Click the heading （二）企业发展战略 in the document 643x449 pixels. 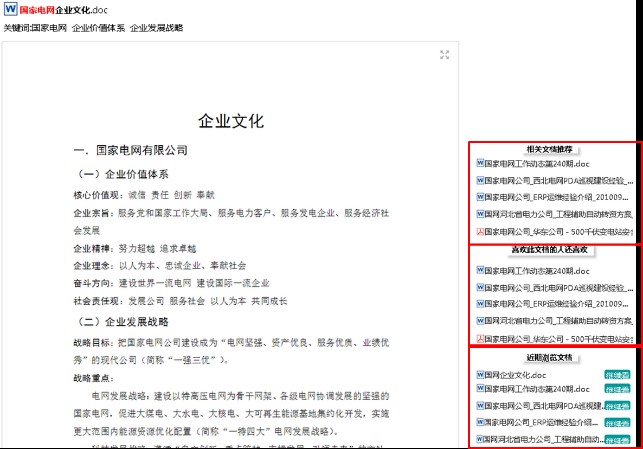pyautogui.click(x=121, y=321)
